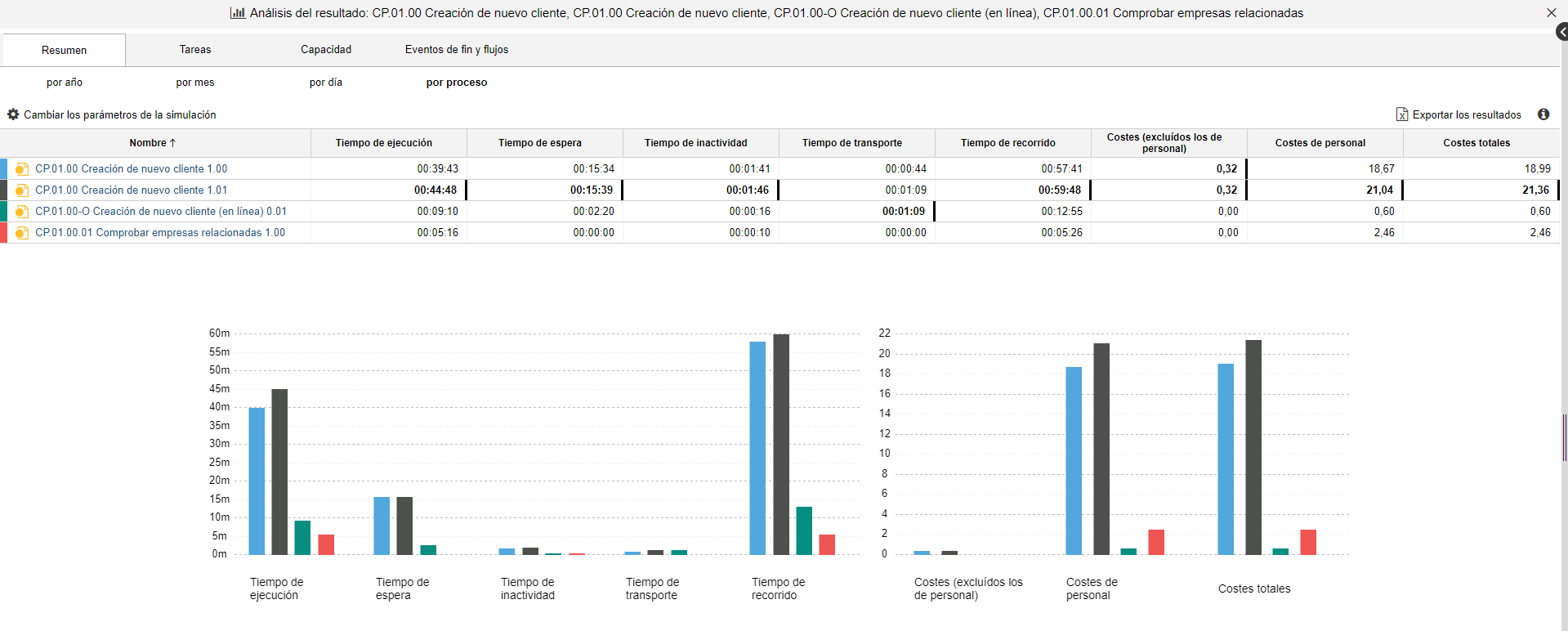Sort by Costes de personal column
The image size is (1568, 631).
[1325, 143]
